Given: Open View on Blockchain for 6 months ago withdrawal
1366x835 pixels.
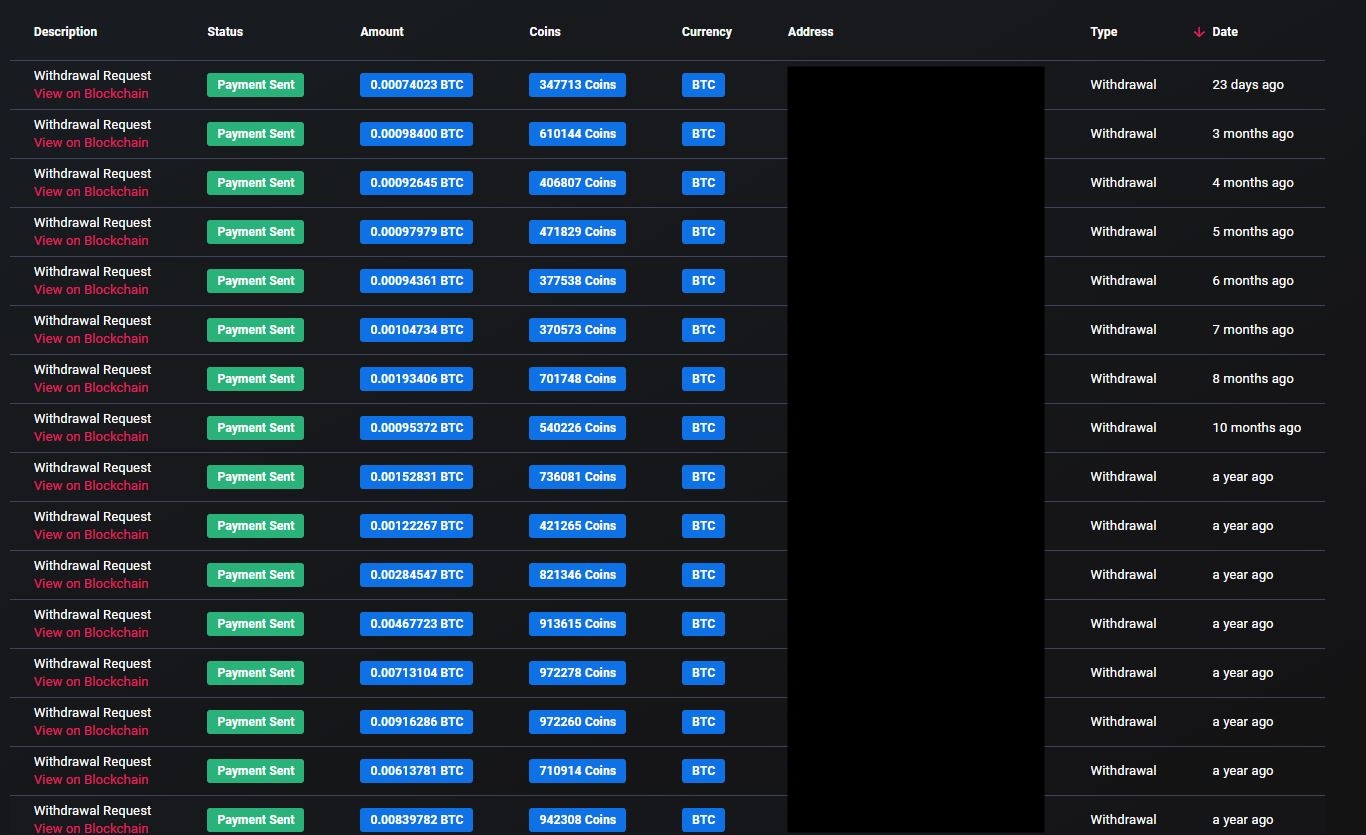Looking at the screenshot, I should [x=91, y=290].
